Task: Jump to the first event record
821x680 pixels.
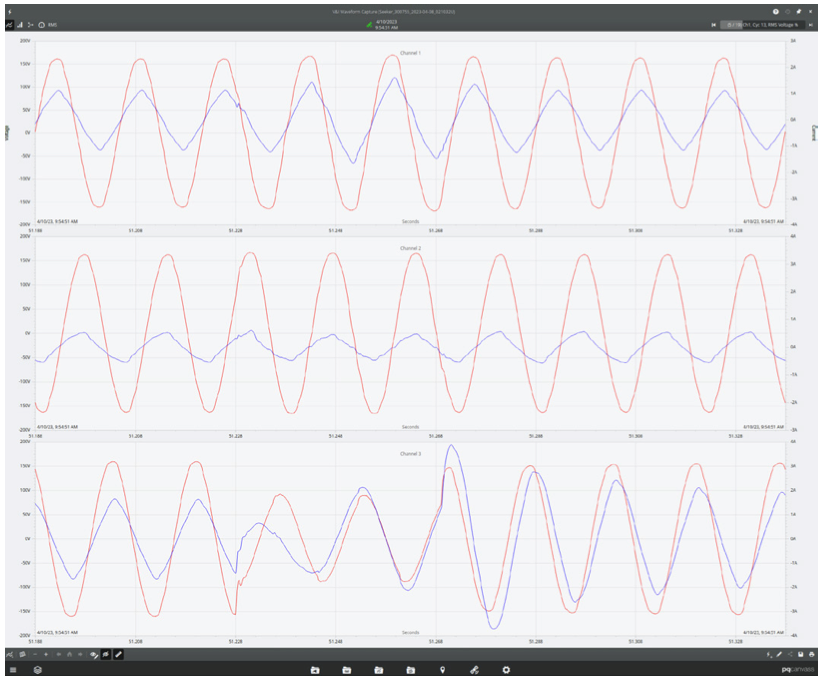Action: [x=713, y=25]
